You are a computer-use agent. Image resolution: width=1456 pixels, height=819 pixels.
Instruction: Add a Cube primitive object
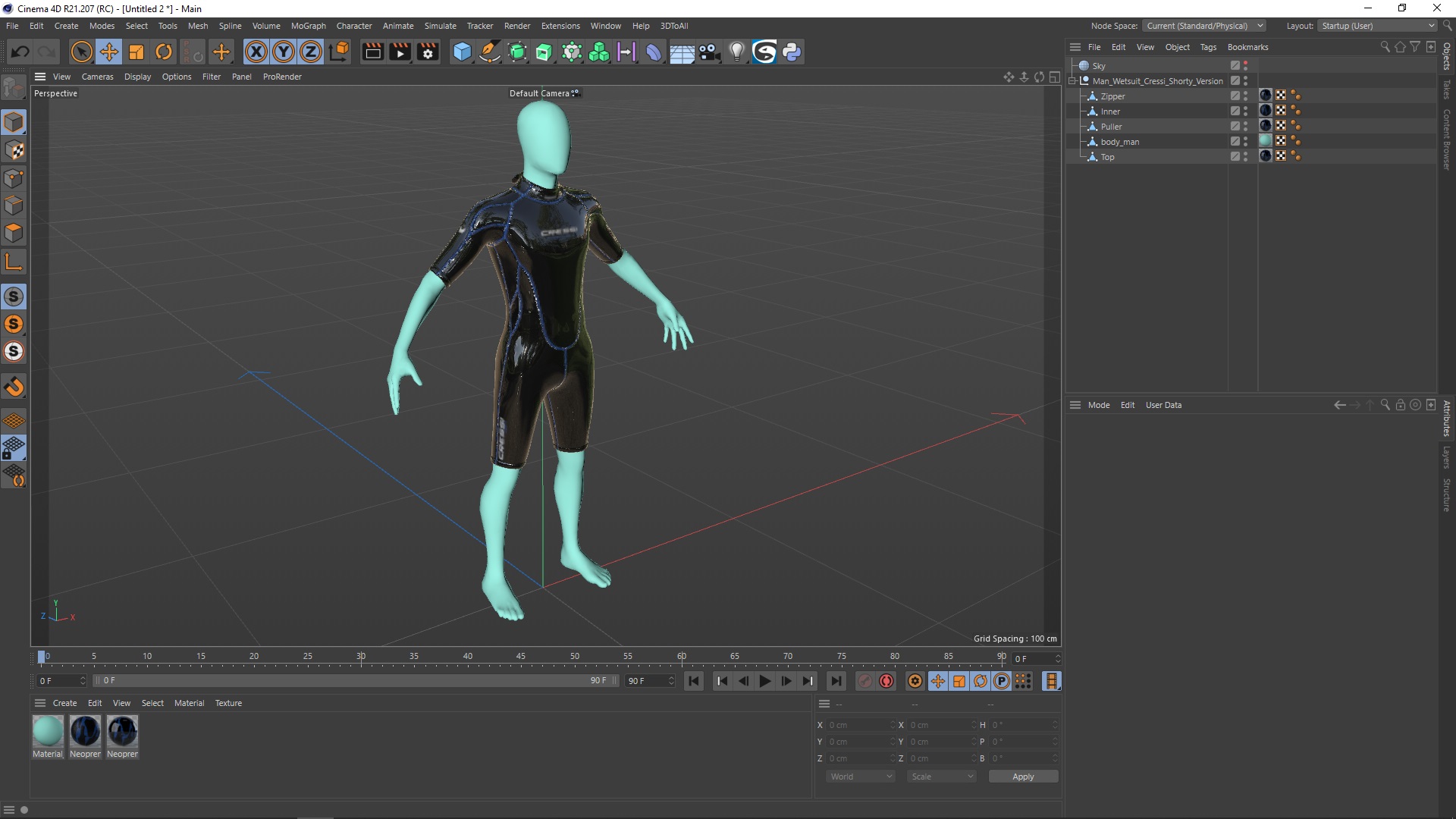462,52
